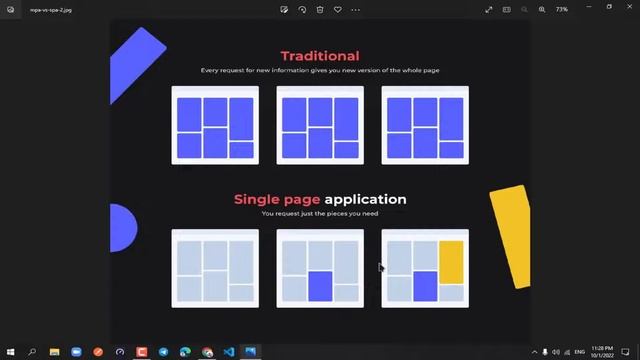The image size is (640, 360).
Task: Open network settings tray icon
Action: [567, 352]
